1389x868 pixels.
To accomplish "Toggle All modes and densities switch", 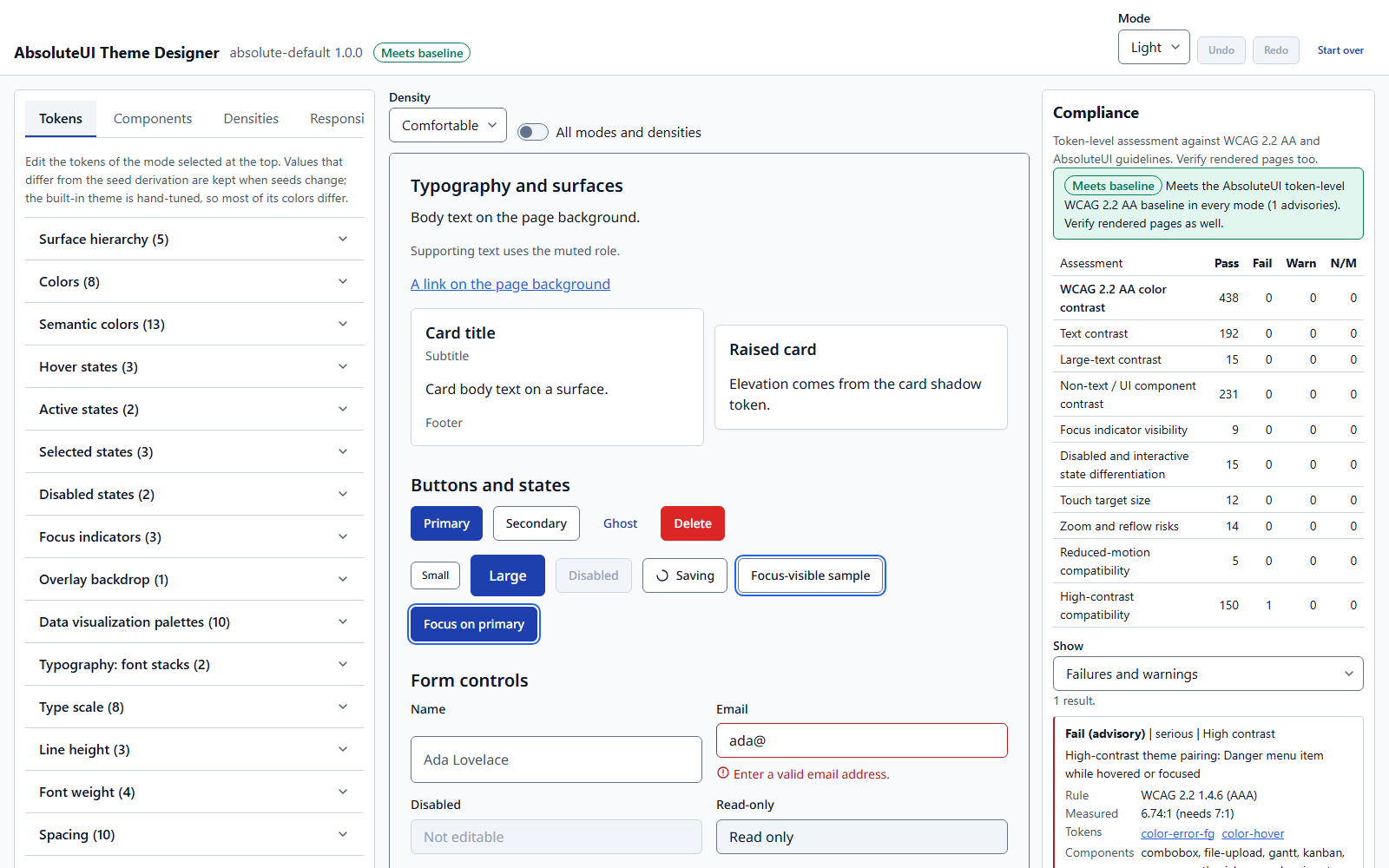I will point(533,132).
